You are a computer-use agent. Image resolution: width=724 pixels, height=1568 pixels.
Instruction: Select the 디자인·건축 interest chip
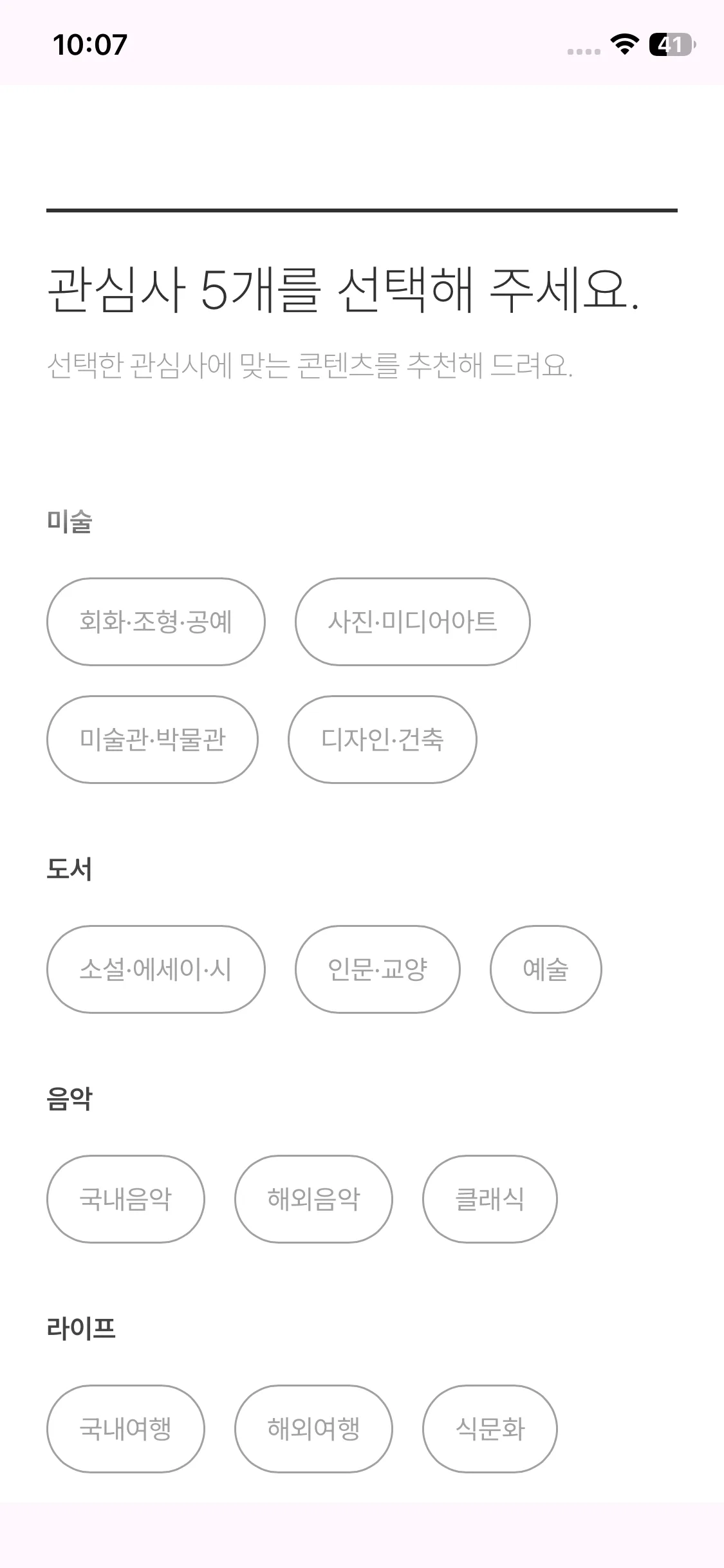[x=382, y=740]
